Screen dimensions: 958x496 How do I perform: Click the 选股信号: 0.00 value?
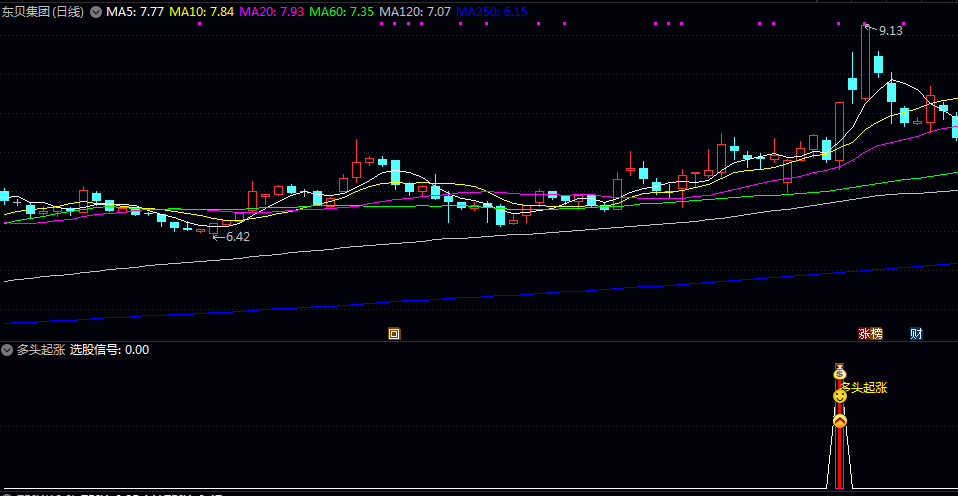[109, 350]
